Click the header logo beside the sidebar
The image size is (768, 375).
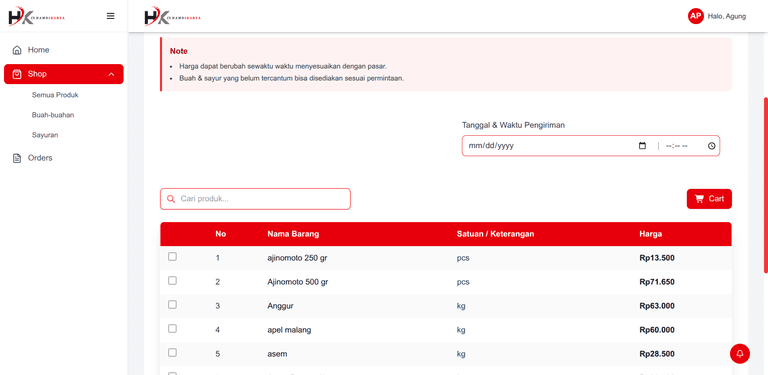point(172,16)
